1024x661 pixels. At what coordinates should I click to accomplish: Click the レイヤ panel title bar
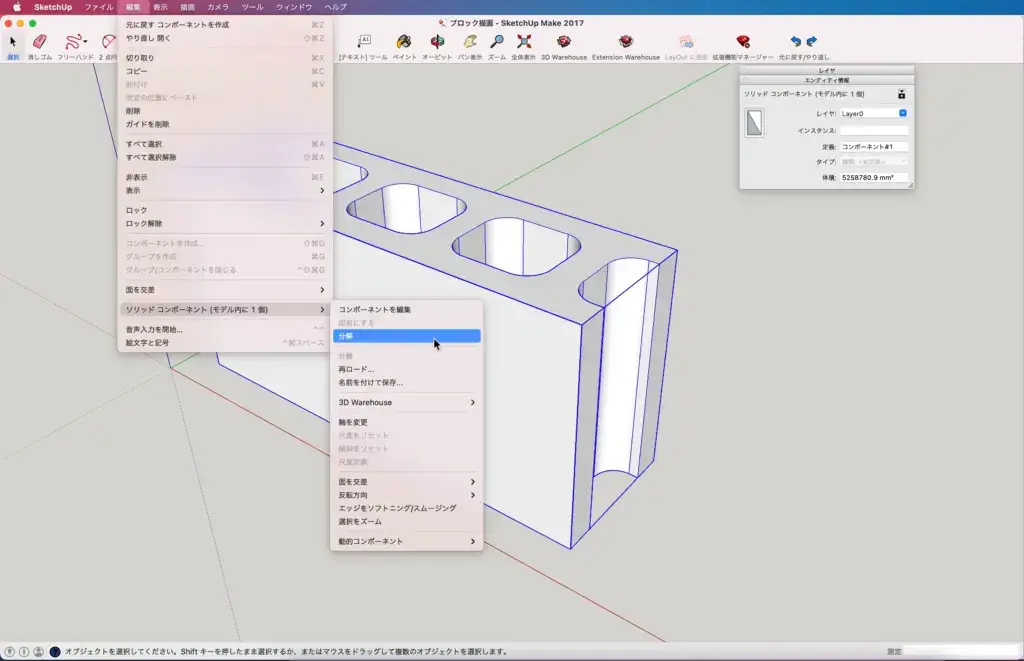coord(826,70)
